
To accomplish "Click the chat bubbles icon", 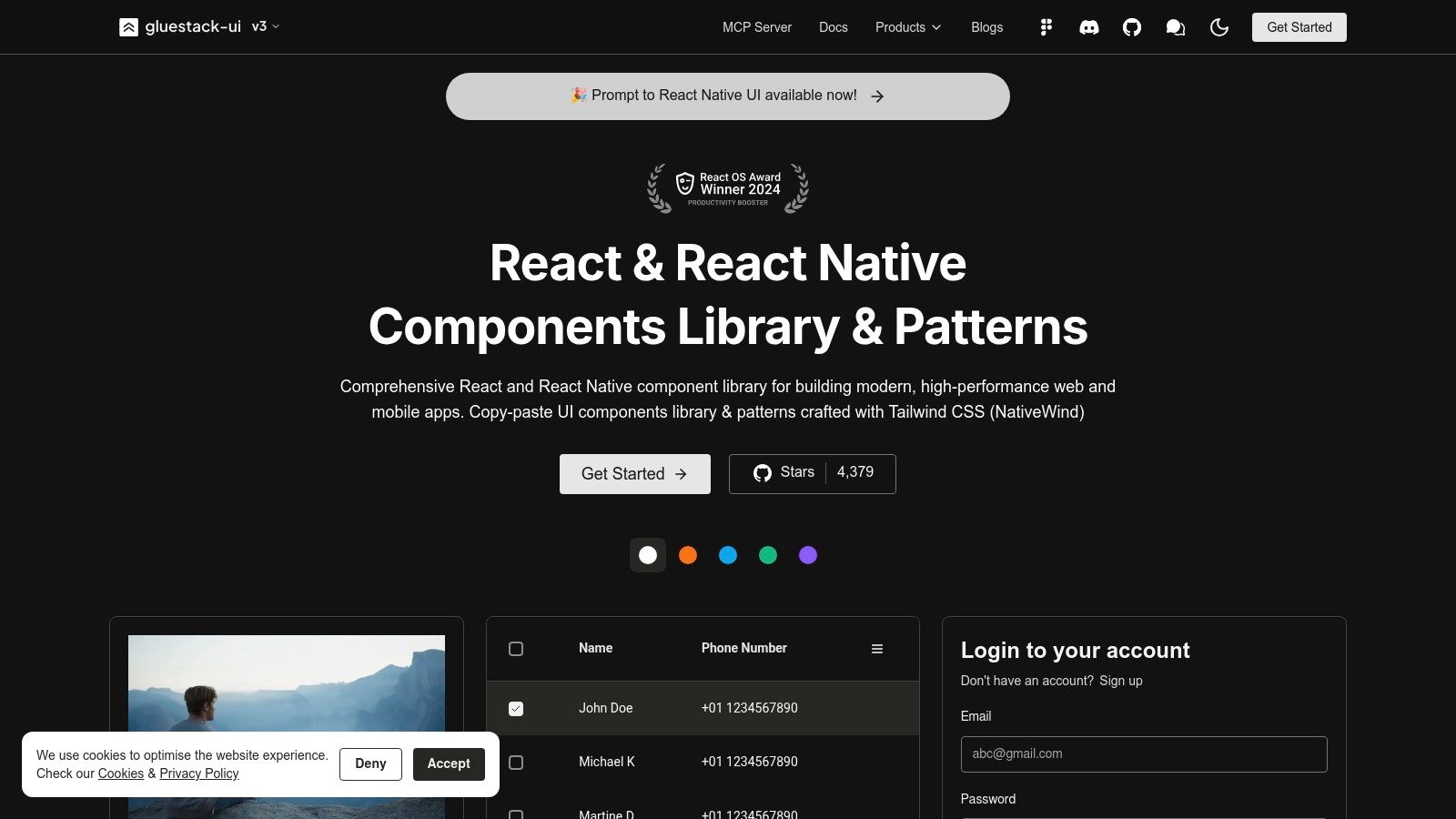I will coord(1176,27).
